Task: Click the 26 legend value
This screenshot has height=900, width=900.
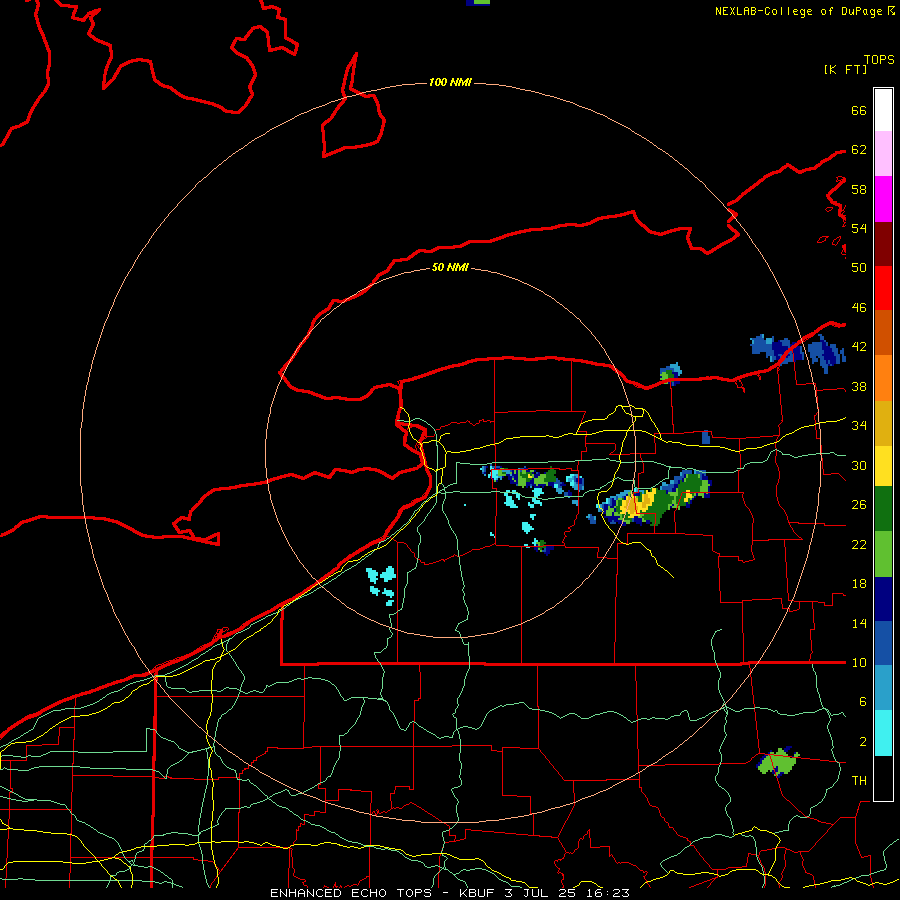Action: [x=859, y=505]
